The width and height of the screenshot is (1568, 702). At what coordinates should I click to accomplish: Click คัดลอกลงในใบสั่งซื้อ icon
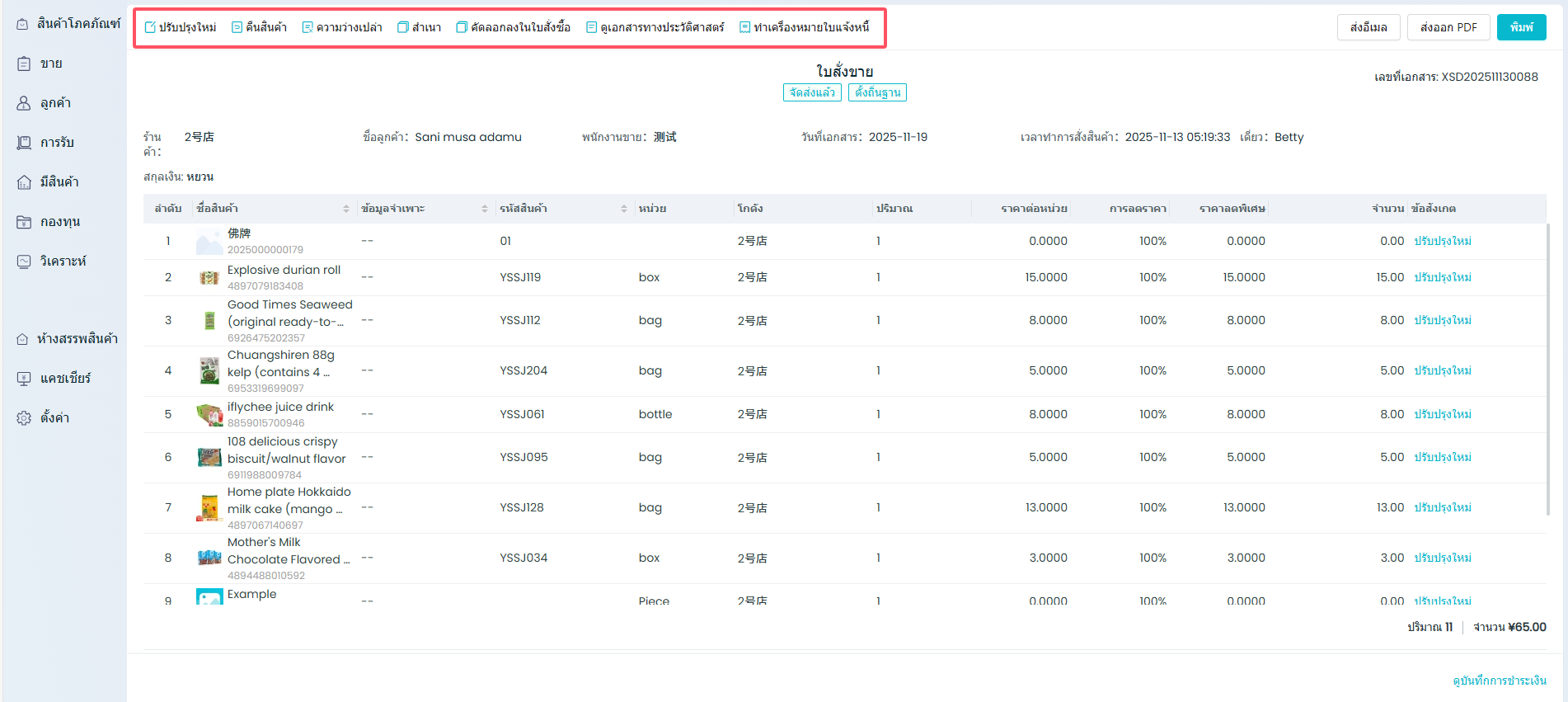tap(462, 27)
